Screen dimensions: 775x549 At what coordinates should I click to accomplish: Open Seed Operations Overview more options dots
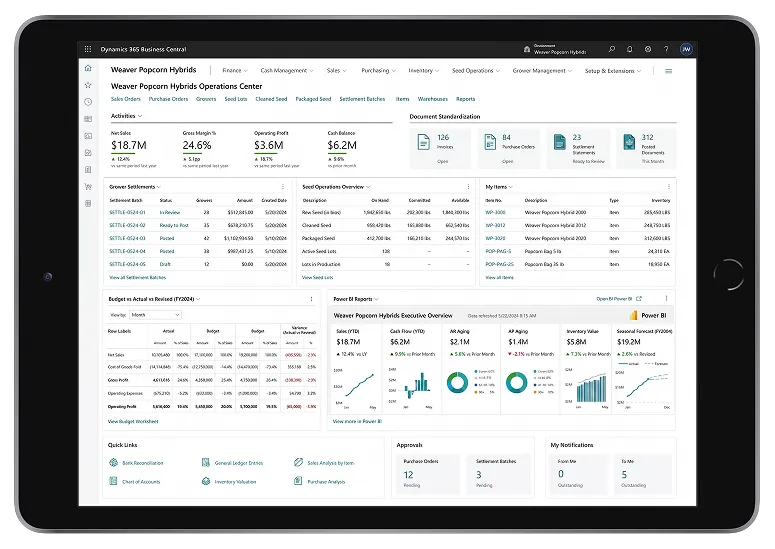coord(468,187)
